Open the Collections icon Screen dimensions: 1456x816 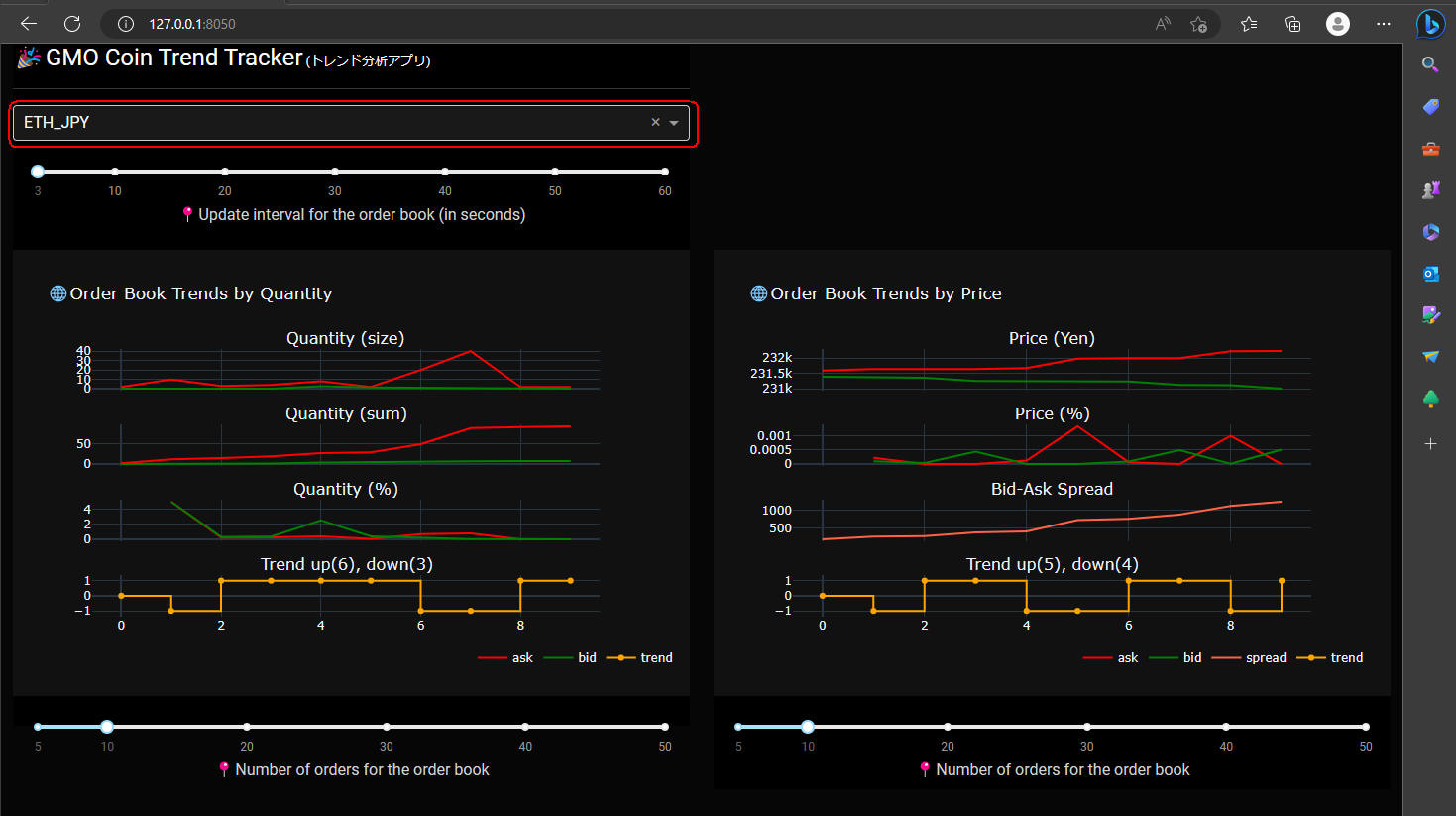pyautogui.click(x=1292, y=24)
